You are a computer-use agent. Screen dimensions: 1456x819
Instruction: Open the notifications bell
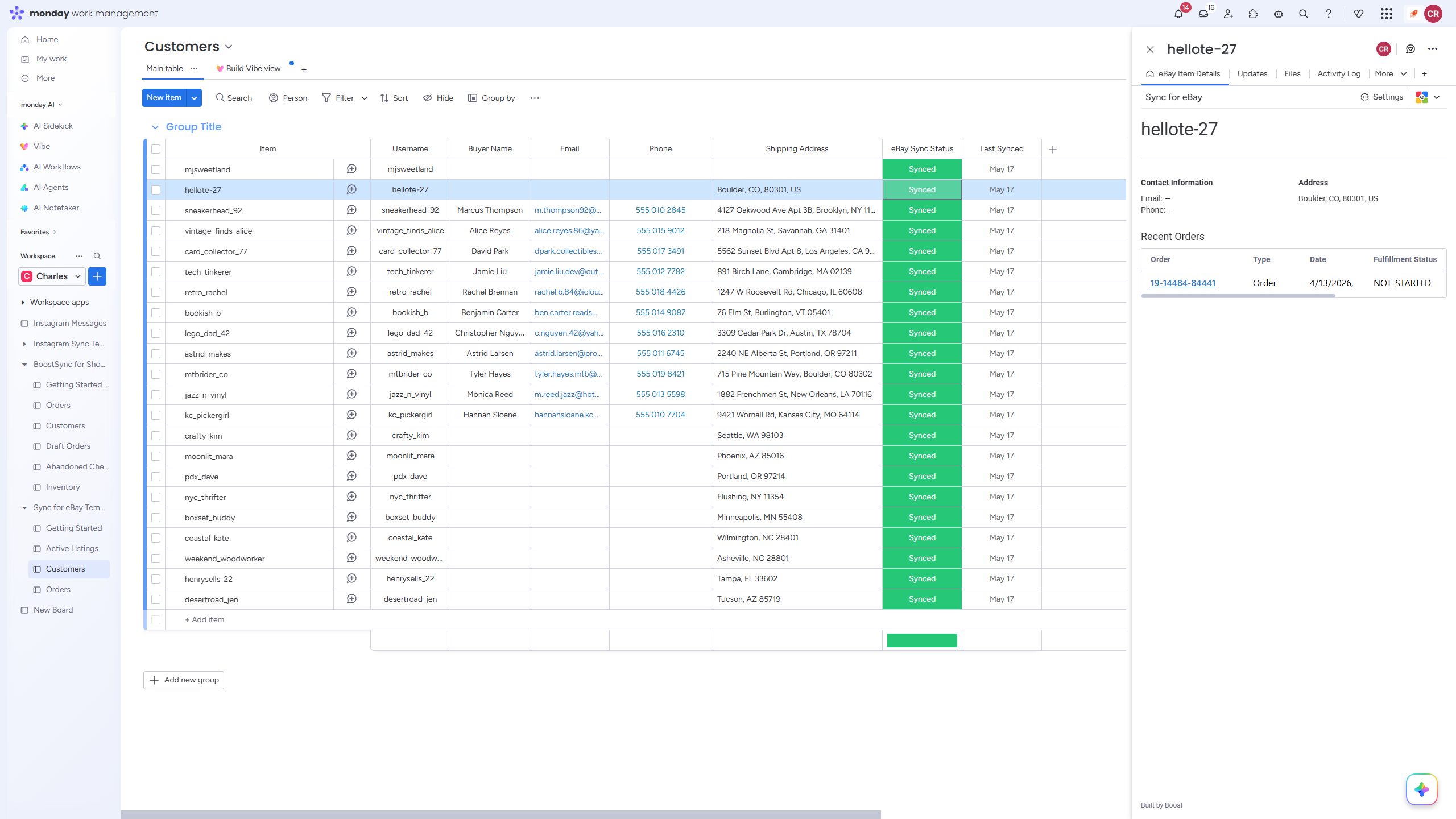pyautogui.click(x=1178, y=14)
